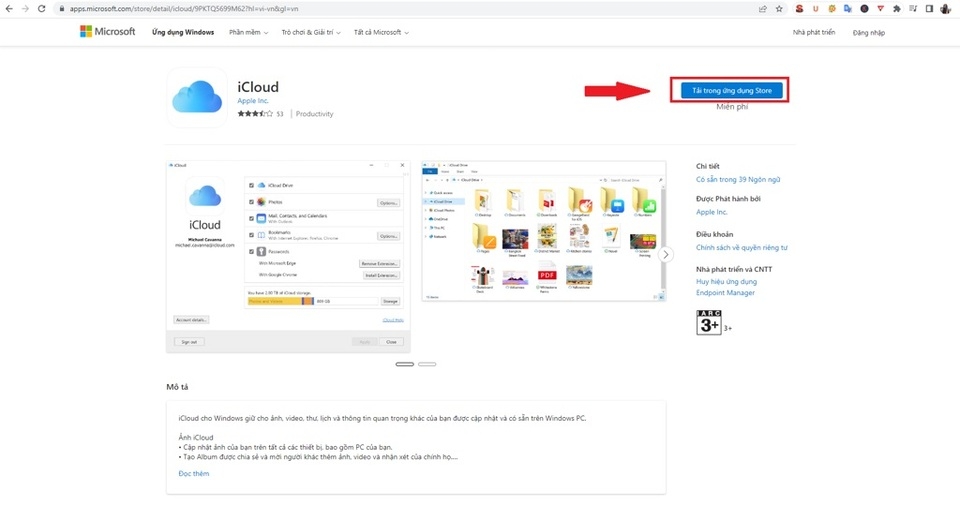Click the share icon in the address bar
Viewport: 960px width, 505px height.
point(764,9)
